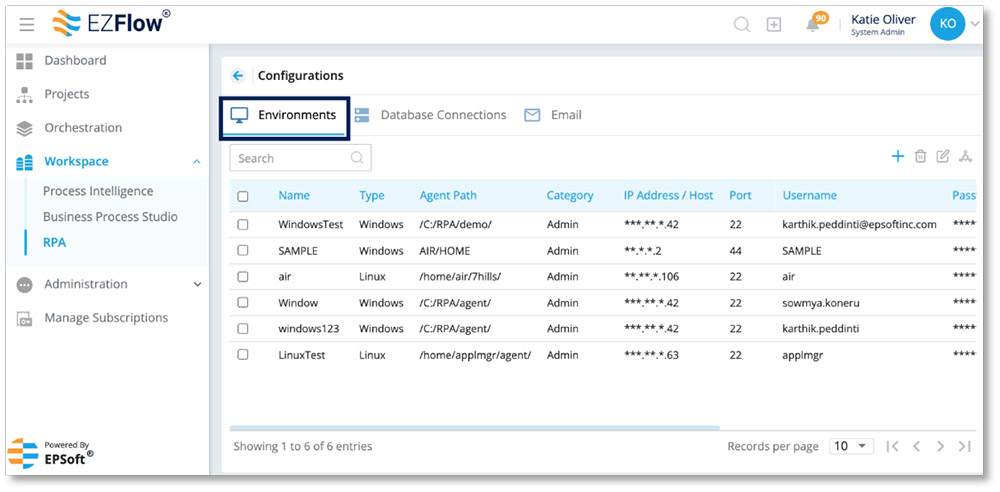Image resolution: width=1000 pixels, height=492 pixels.
Task: Click the Orchestration layers icon
Action: point(24,128)
